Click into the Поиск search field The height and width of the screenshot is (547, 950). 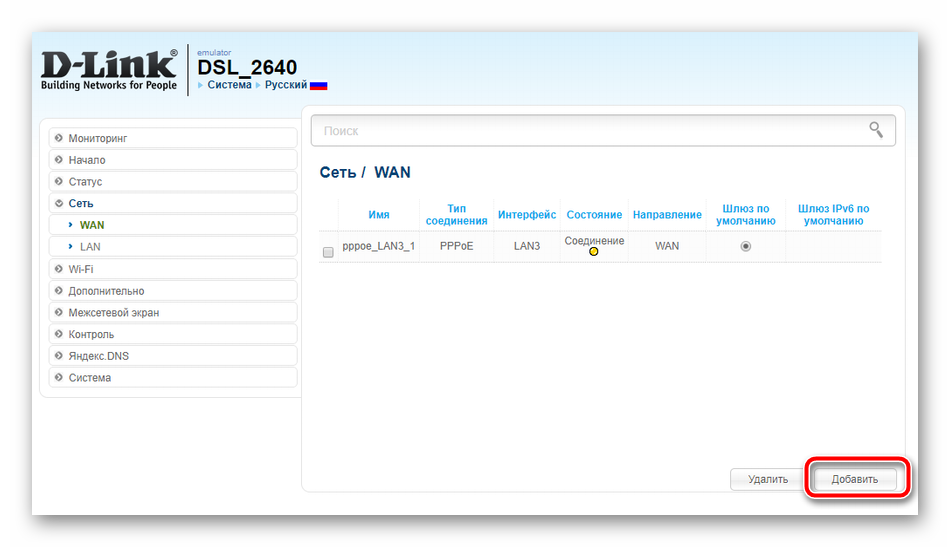click(x=603, y=130)
